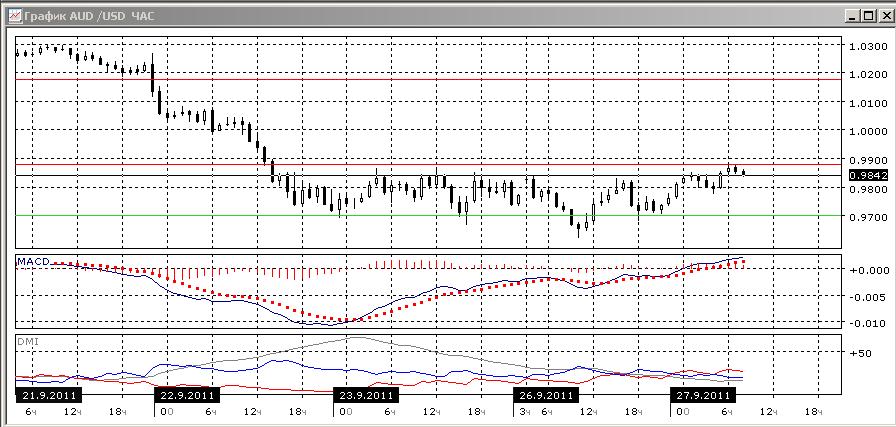Click the 0.9700 price axis label

(x=869, y=217)
